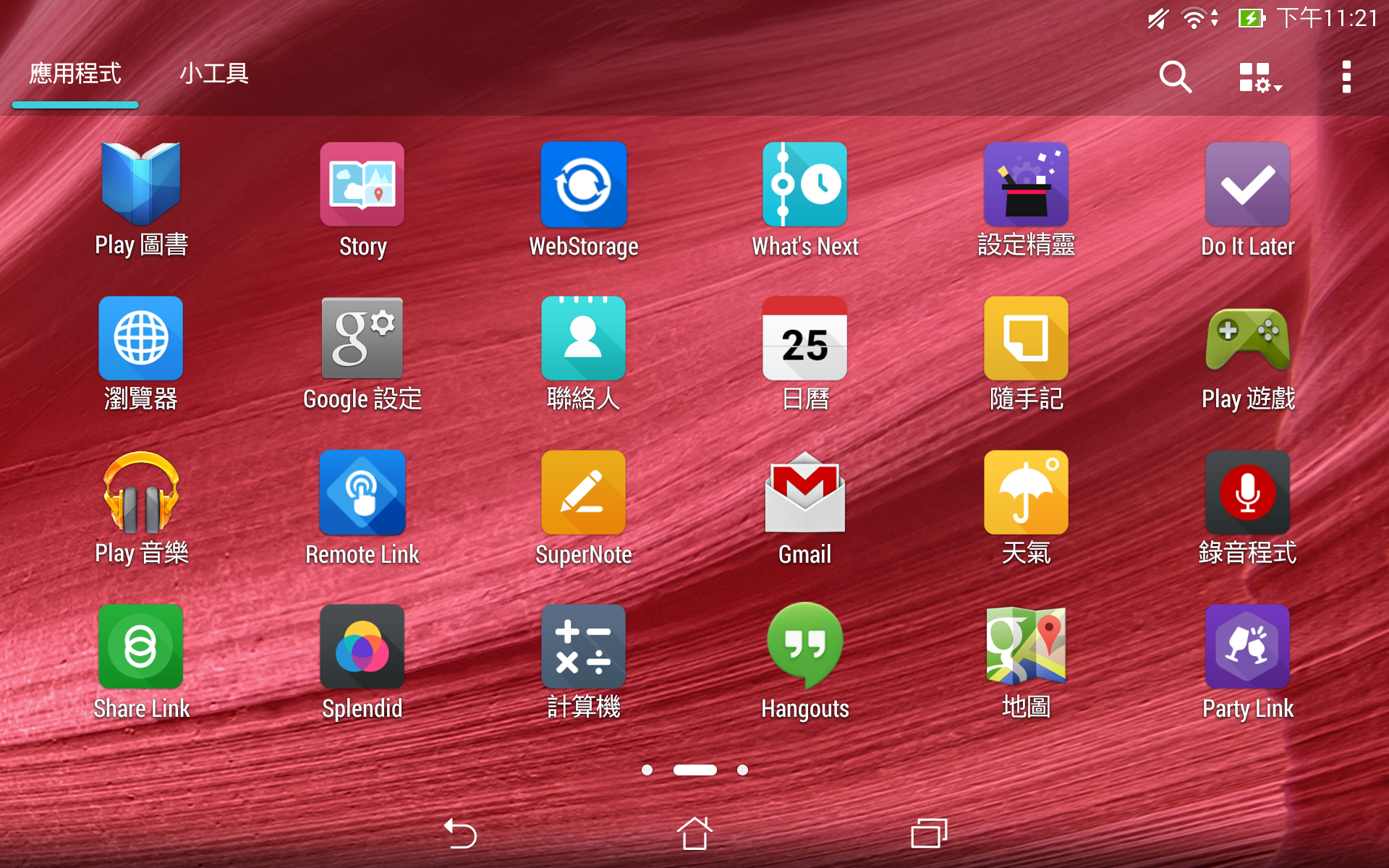Switch to 小工具 widgets tab
The image size is (1389, 868).
point(214,74)
